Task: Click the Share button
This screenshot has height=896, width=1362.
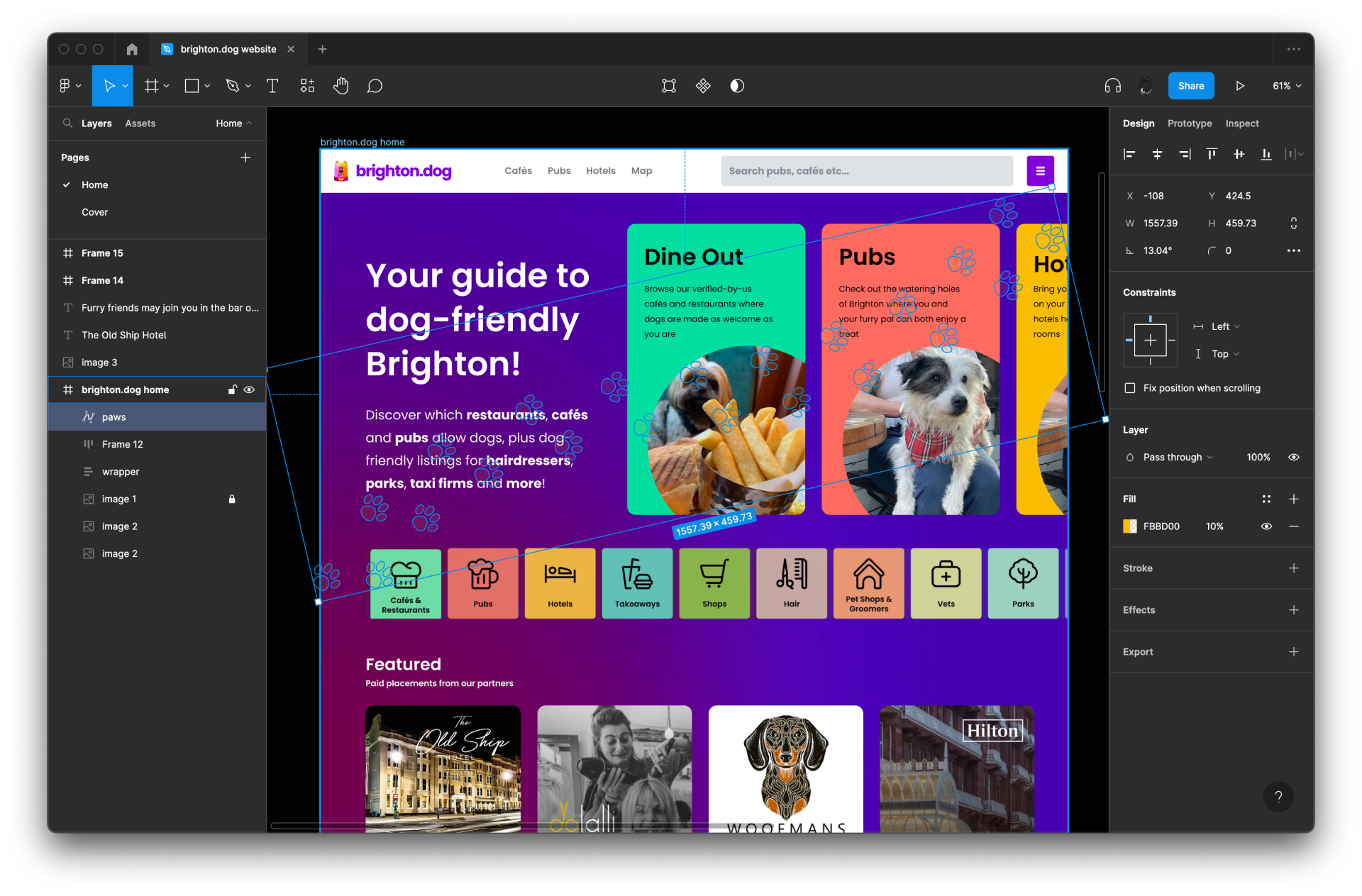Action: pos(1191,86)
